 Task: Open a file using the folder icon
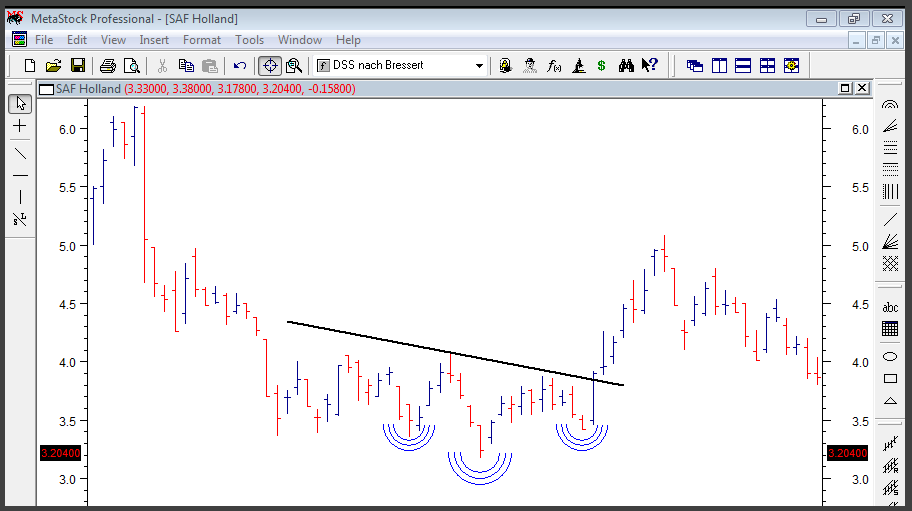click(x=54, y=66)
